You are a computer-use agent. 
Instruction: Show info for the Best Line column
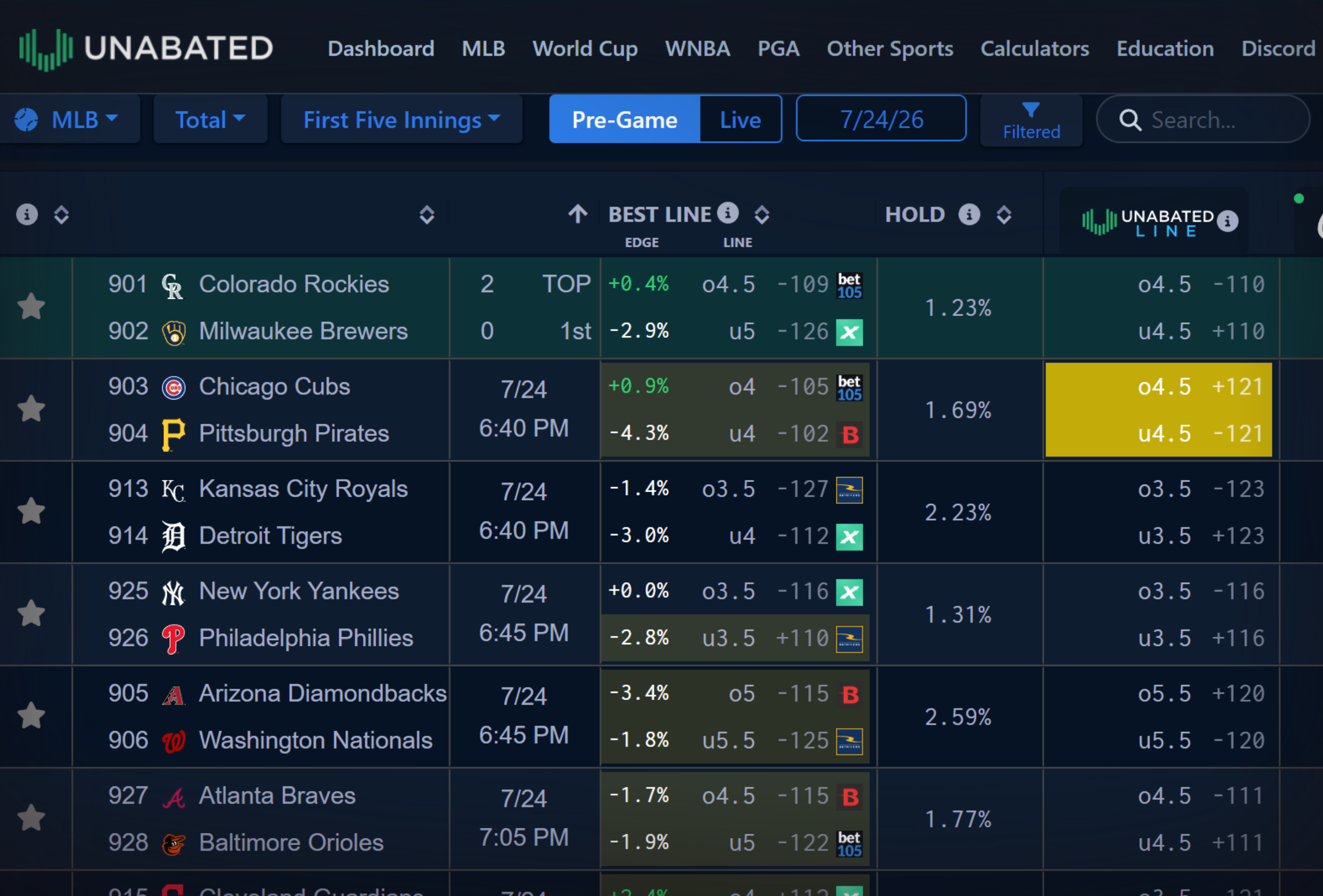pos(727,213)
